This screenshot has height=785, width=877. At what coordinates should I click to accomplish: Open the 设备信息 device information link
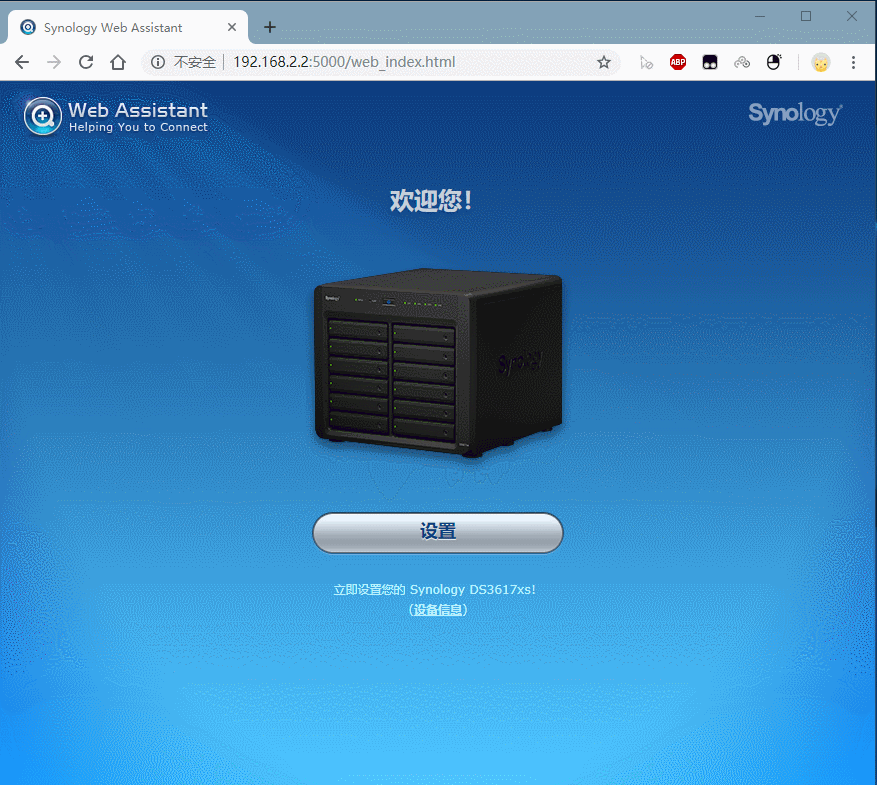(436, 609)
